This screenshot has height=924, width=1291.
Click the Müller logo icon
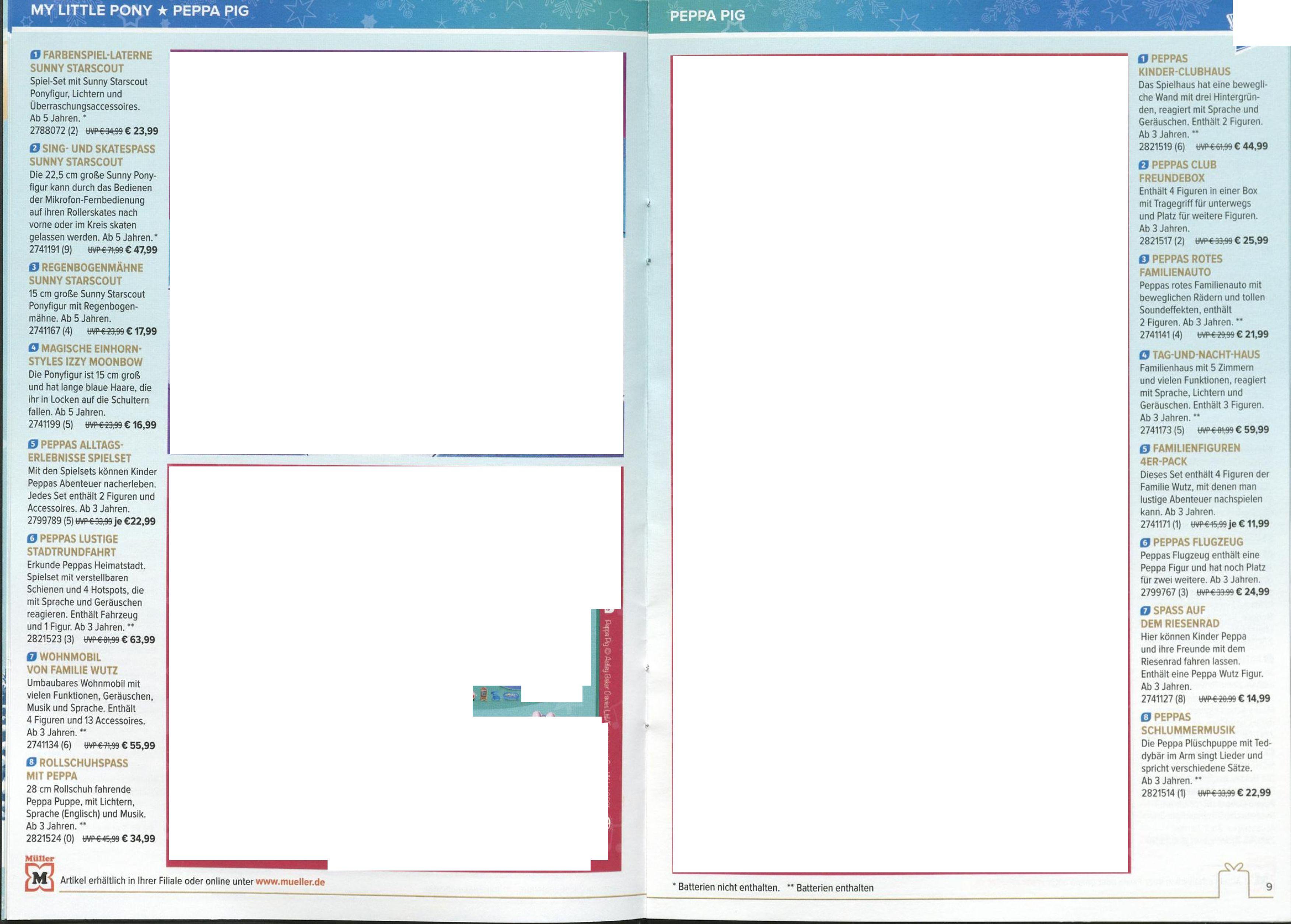coord(39,876)
